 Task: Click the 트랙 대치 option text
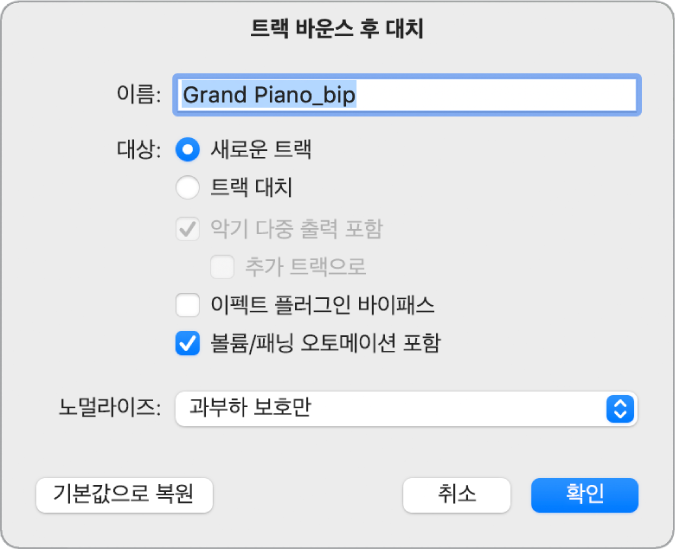click(x=251, y=187)
